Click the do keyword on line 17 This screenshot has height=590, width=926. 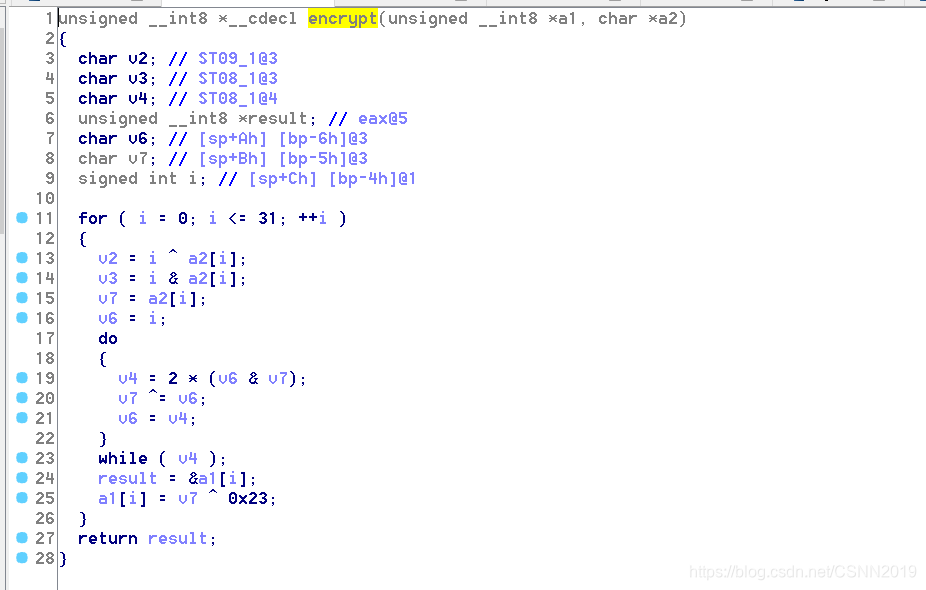(x=107, y=338)
